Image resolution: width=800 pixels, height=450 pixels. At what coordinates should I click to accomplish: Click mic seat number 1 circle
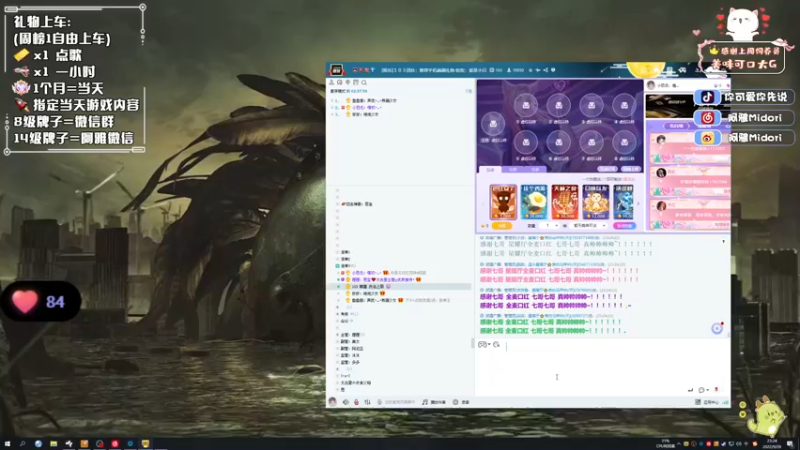click(x=526, y=106)
